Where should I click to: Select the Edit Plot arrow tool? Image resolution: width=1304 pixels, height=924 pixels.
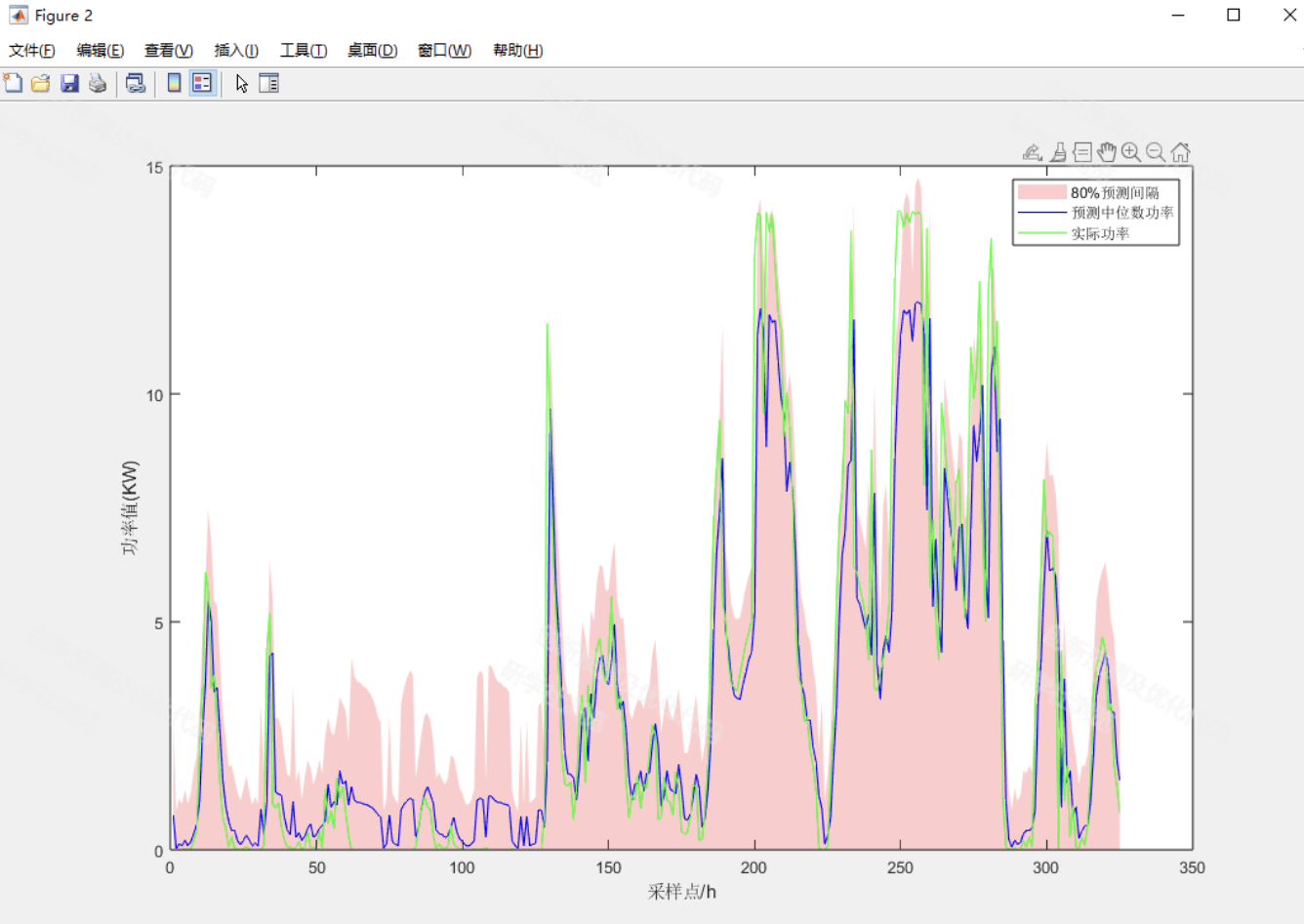tap(241, 83)
